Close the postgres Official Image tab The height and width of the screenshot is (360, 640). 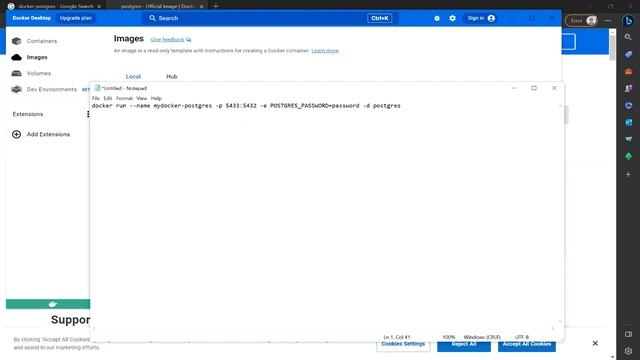coord(202,7)
